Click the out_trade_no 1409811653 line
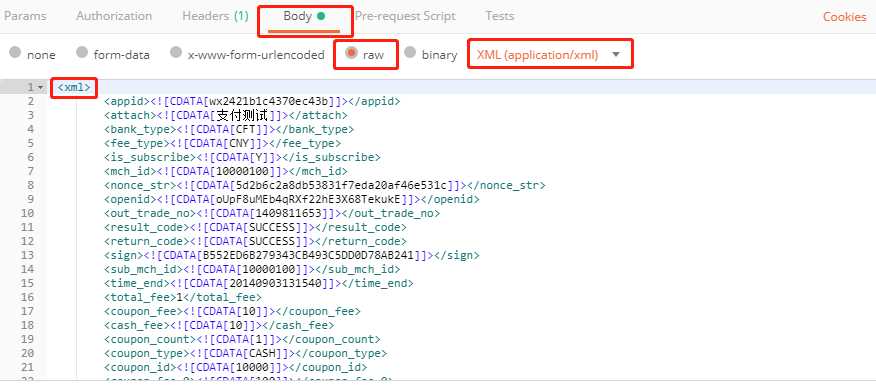Screen dimensions: 876x391 tap(272, 213)
